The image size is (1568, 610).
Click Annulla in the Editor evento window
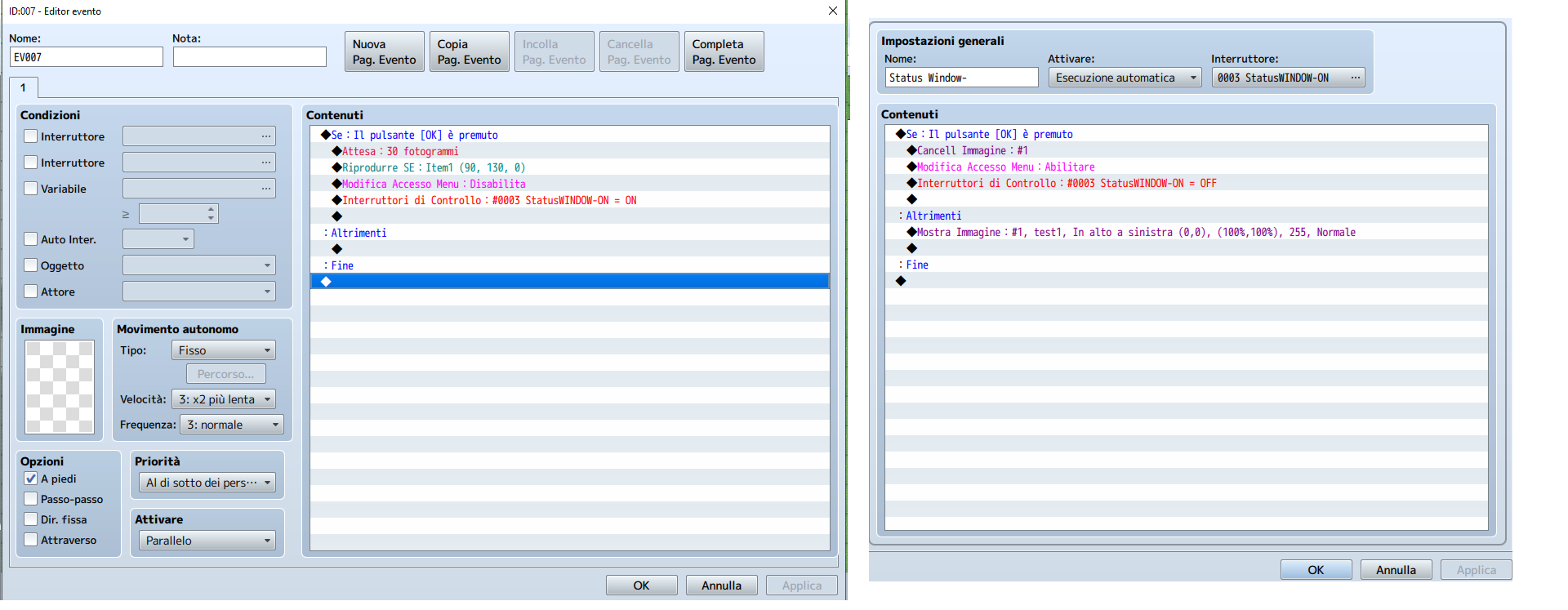(x=722, y=586)
